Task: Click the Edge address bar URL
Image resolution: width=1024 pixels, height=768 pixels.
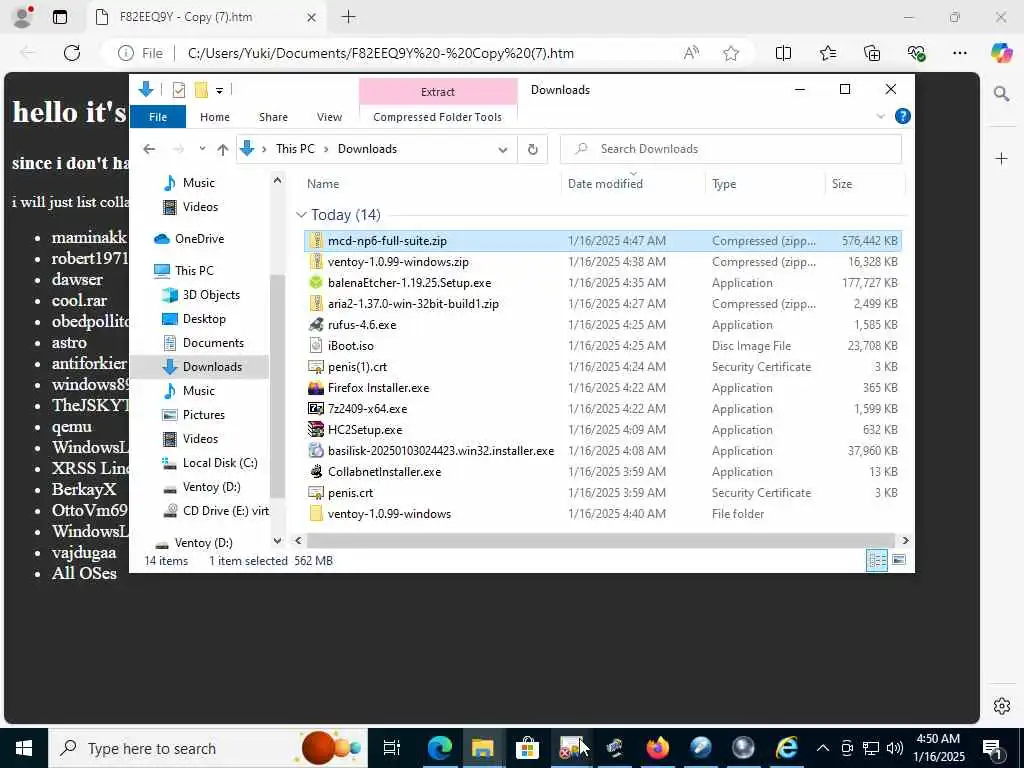Action: [x=381, y=53]
